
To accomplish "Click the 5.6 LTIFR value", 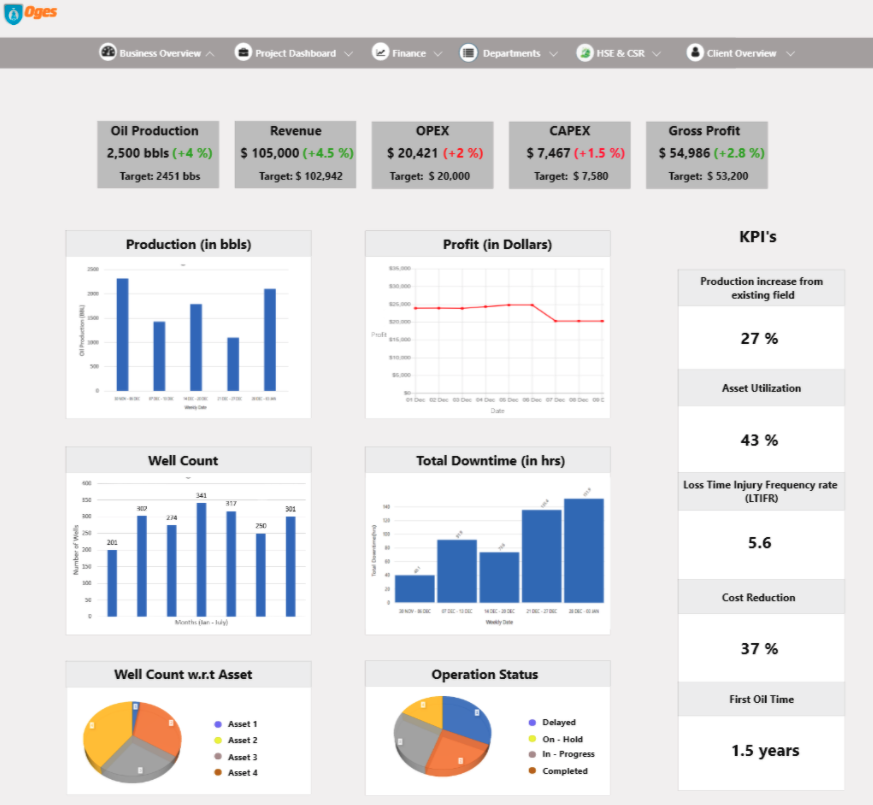I will [x=759, y=543].
